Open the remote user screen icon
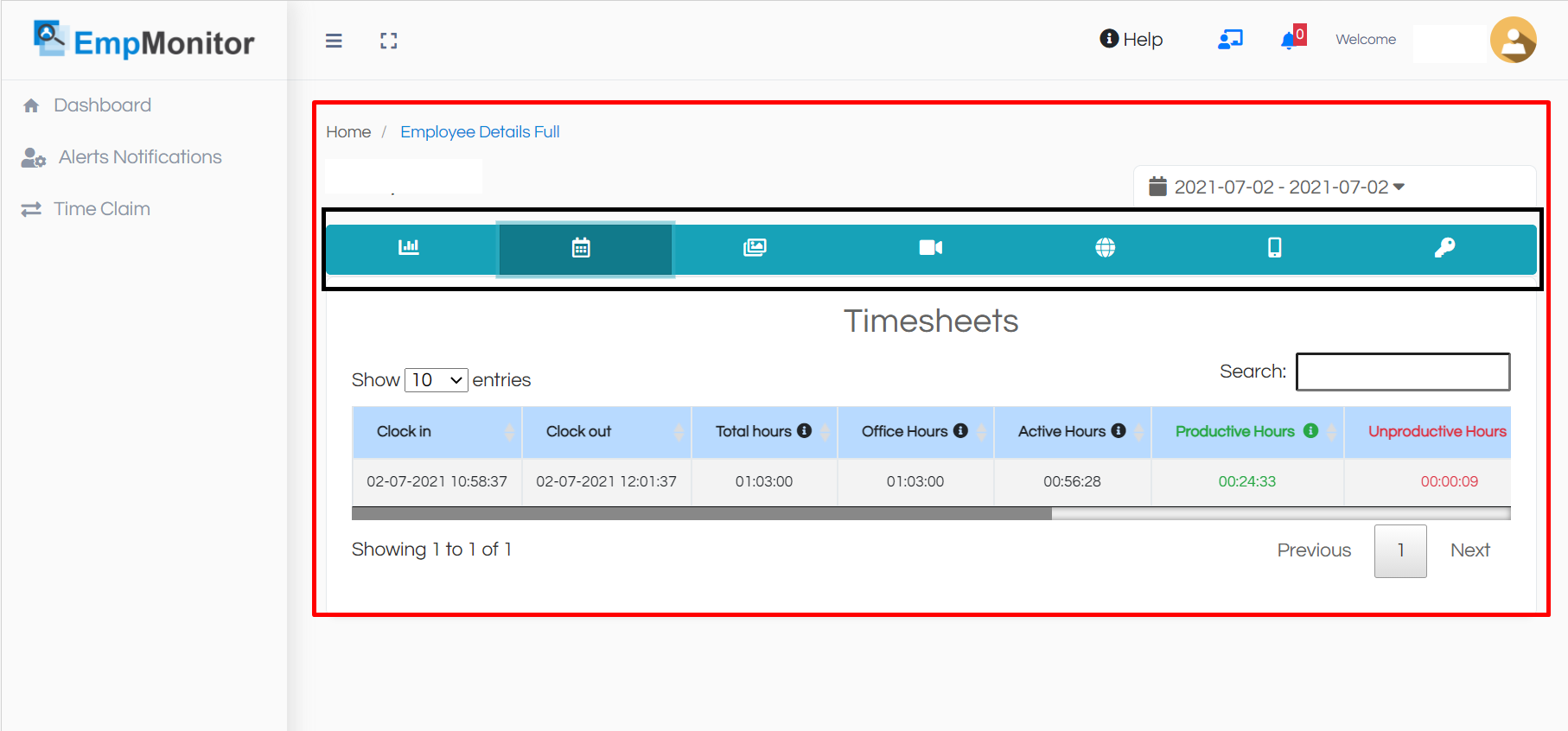 click(1230, 39)
